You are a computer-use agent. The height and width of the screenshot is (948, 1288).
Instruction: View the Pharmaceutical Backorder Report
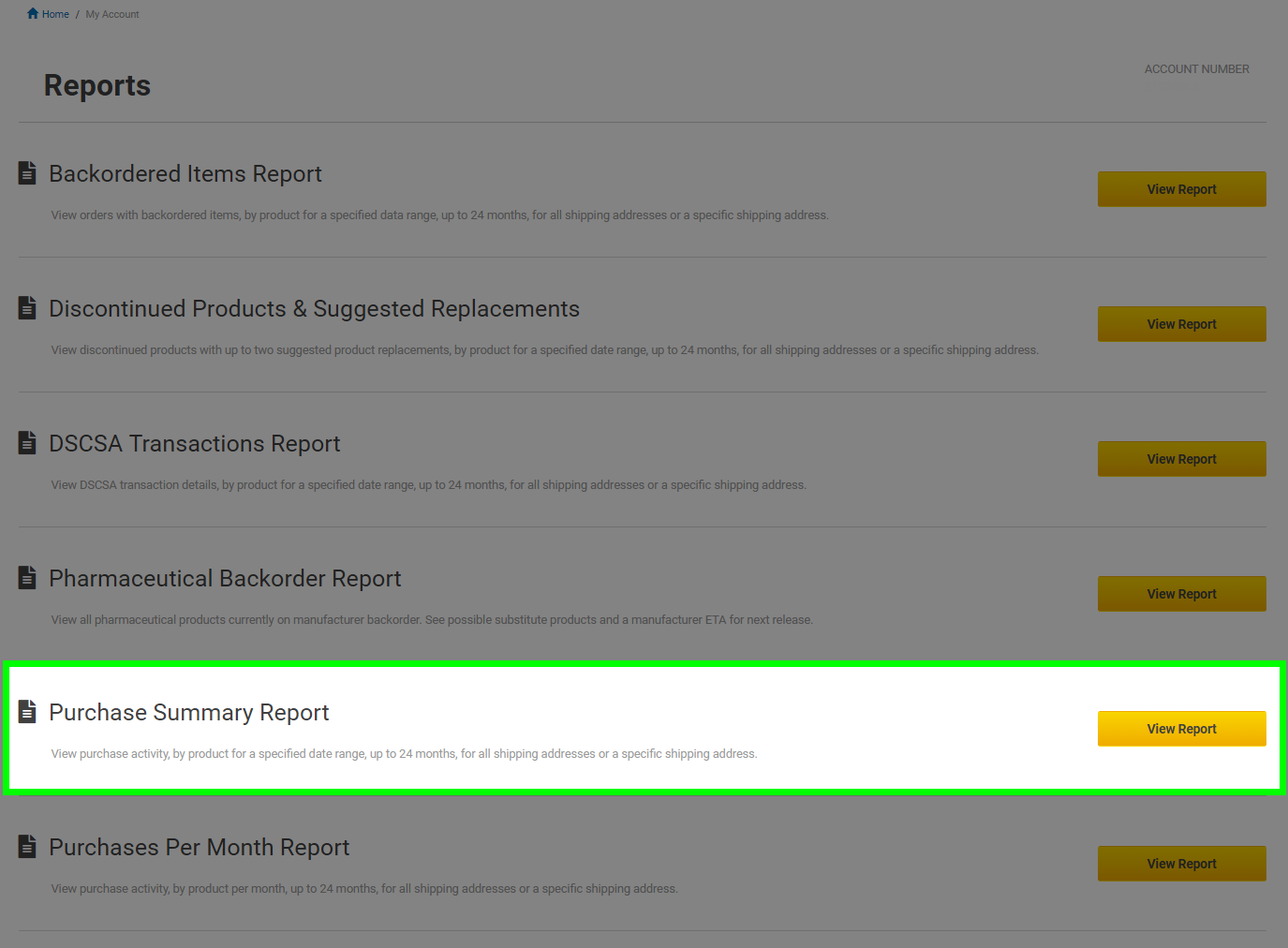click(x=1181, y=594)
